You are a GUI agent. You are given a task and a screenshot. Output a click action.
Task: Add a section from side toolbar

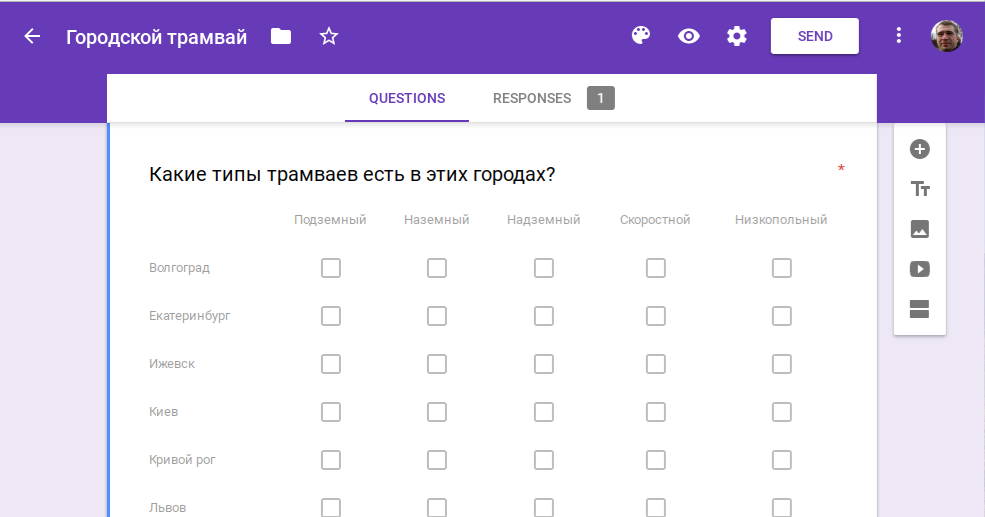click(x=920, y=309)
